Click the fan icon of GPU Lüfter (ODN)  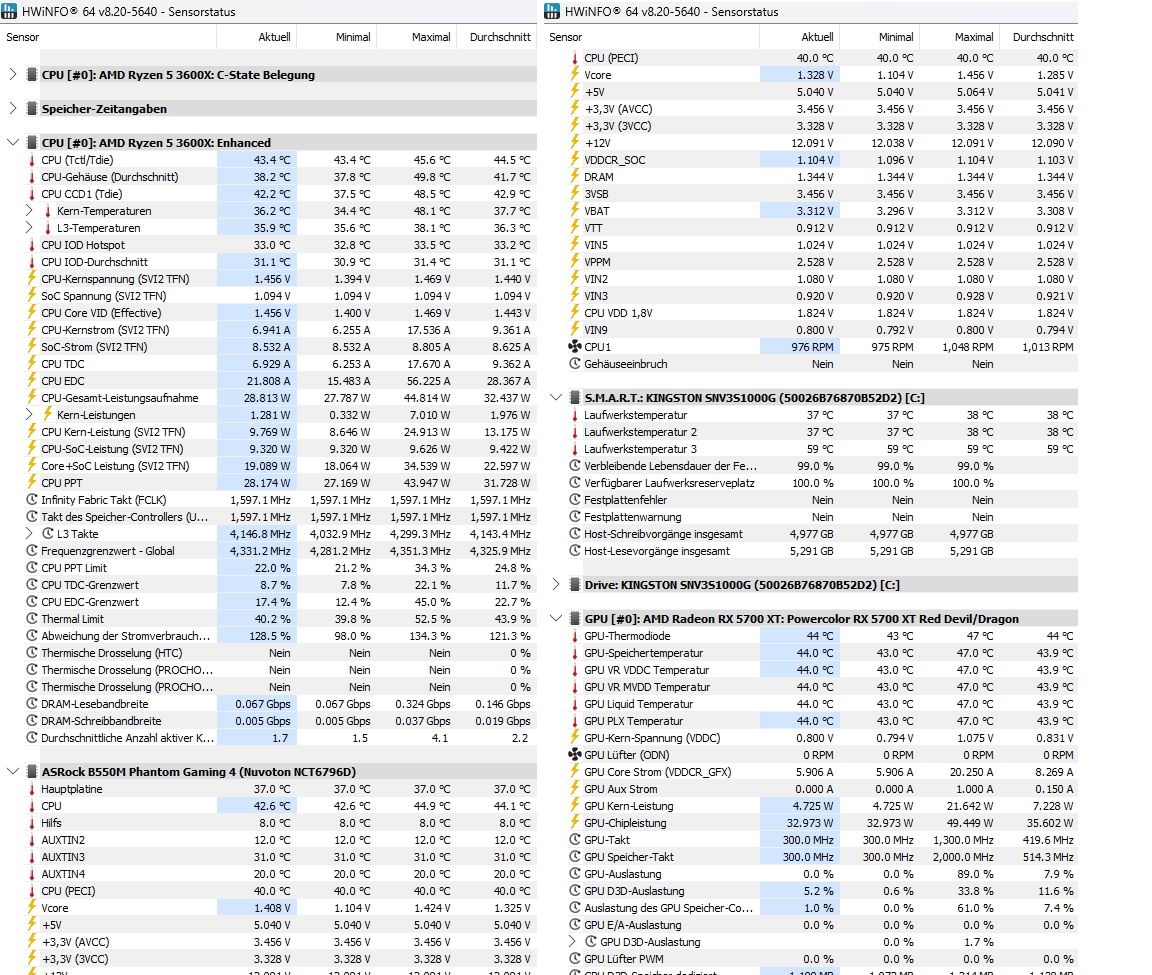point(575,755)
